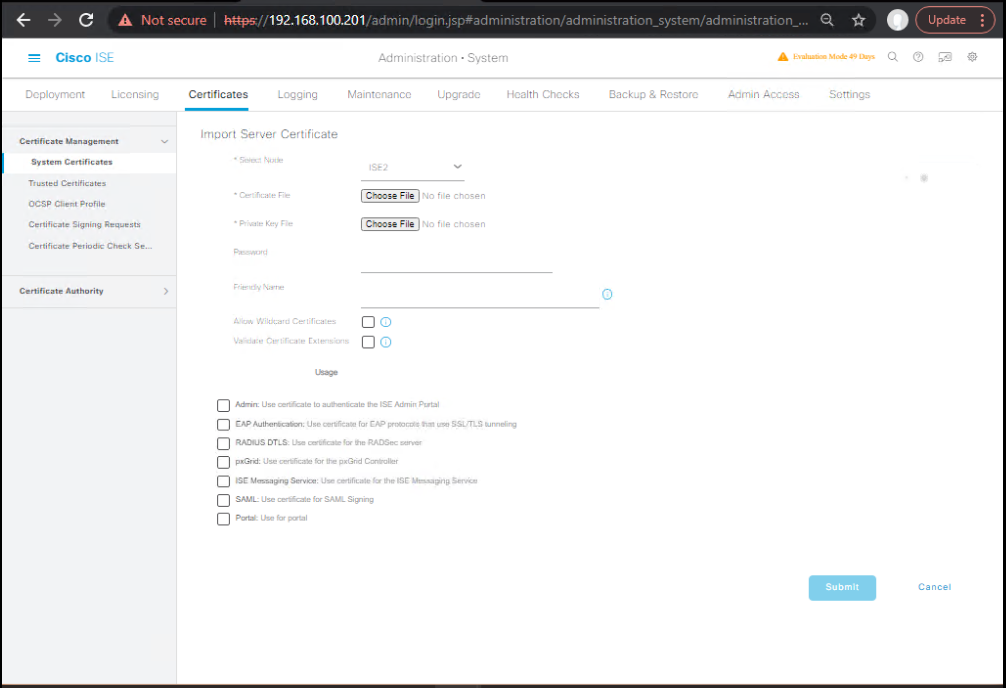Open the browser three-dot menu
The width and height of the screenshot is (1006, 688).
(x=982, y=20)
